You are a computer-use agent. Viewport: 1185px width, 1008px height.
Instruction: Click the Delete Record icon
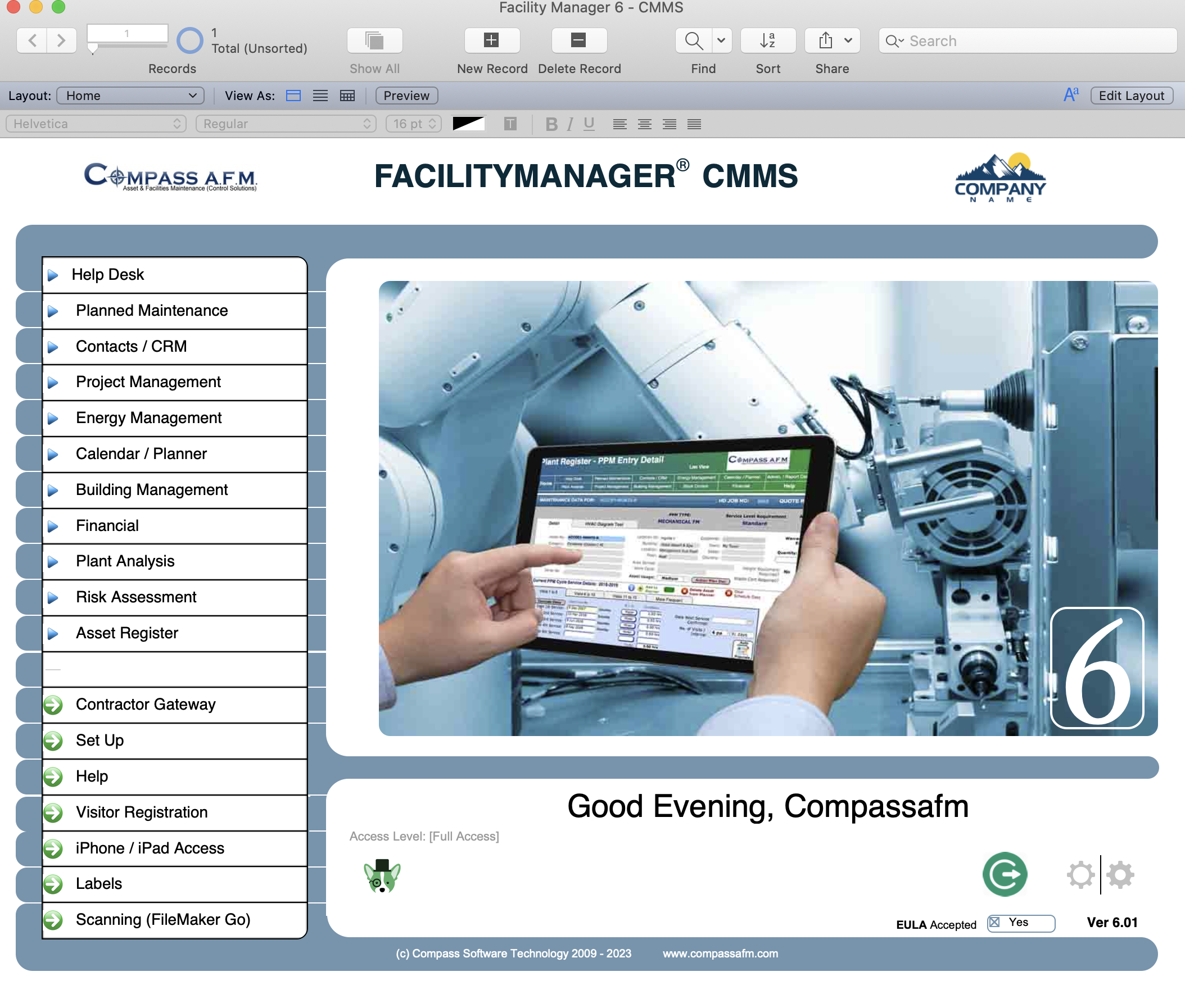click(579, 40)
